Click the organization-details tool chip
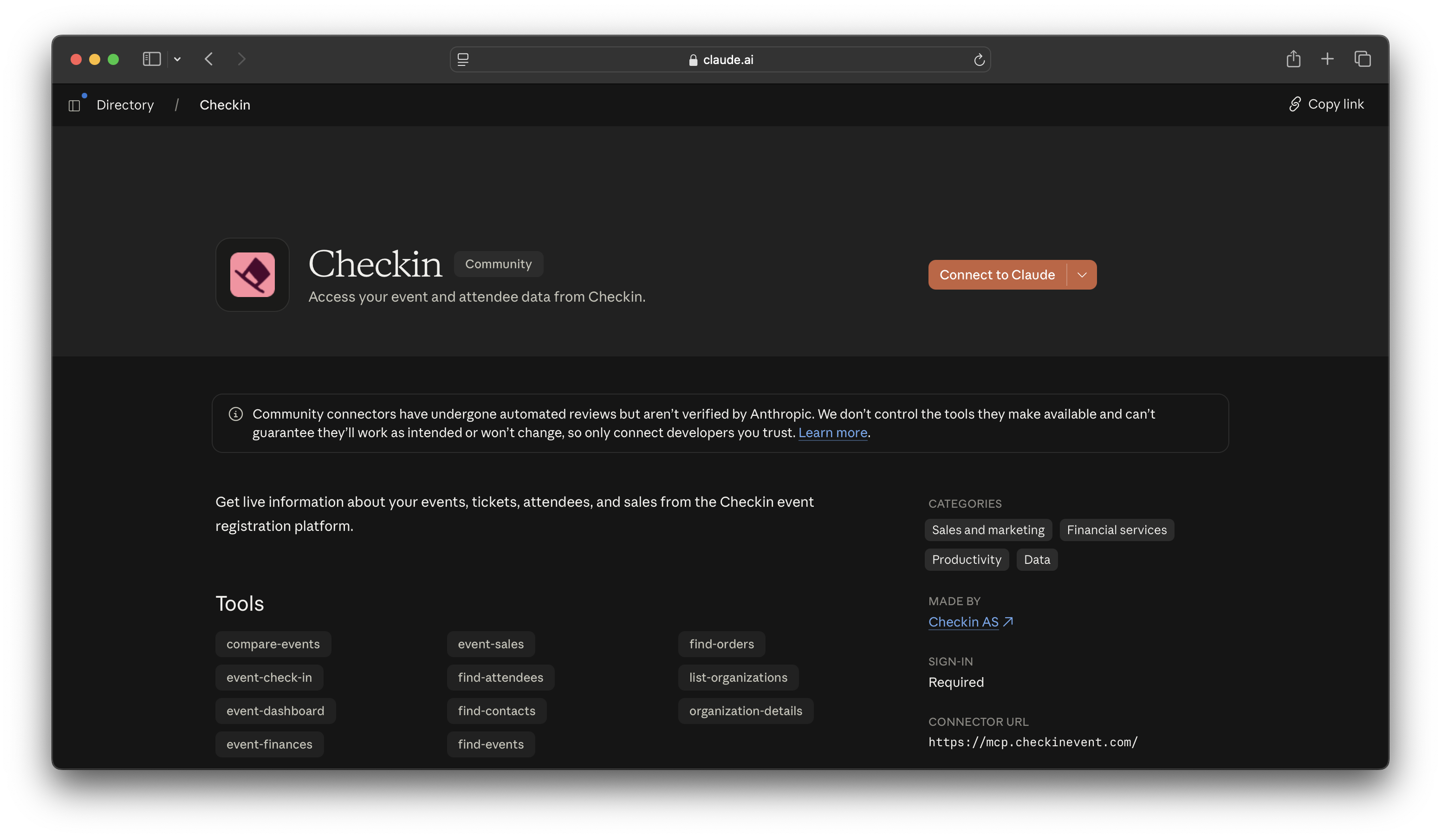 [745, 711]
